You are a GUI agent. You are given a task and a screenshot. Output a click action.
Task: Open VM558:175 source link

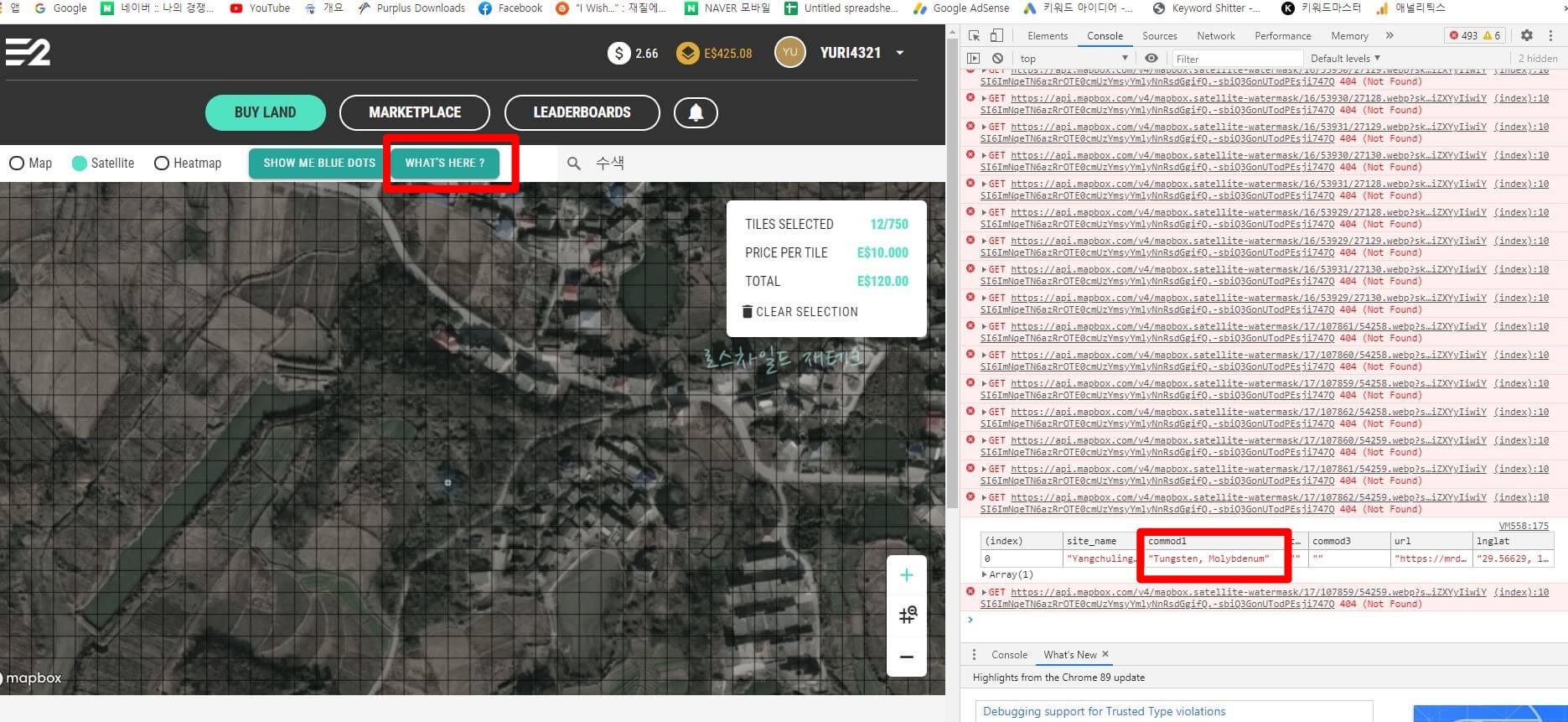click(1524, 526)
